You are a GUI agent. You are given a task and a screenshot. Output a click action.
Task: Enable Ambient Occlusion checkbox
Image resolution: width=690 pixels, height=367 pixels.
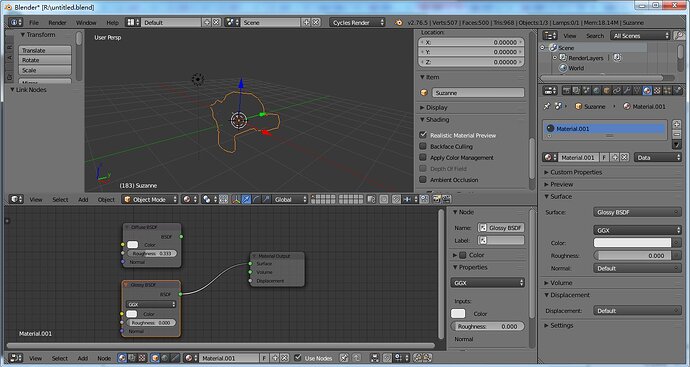pos(423,179)
